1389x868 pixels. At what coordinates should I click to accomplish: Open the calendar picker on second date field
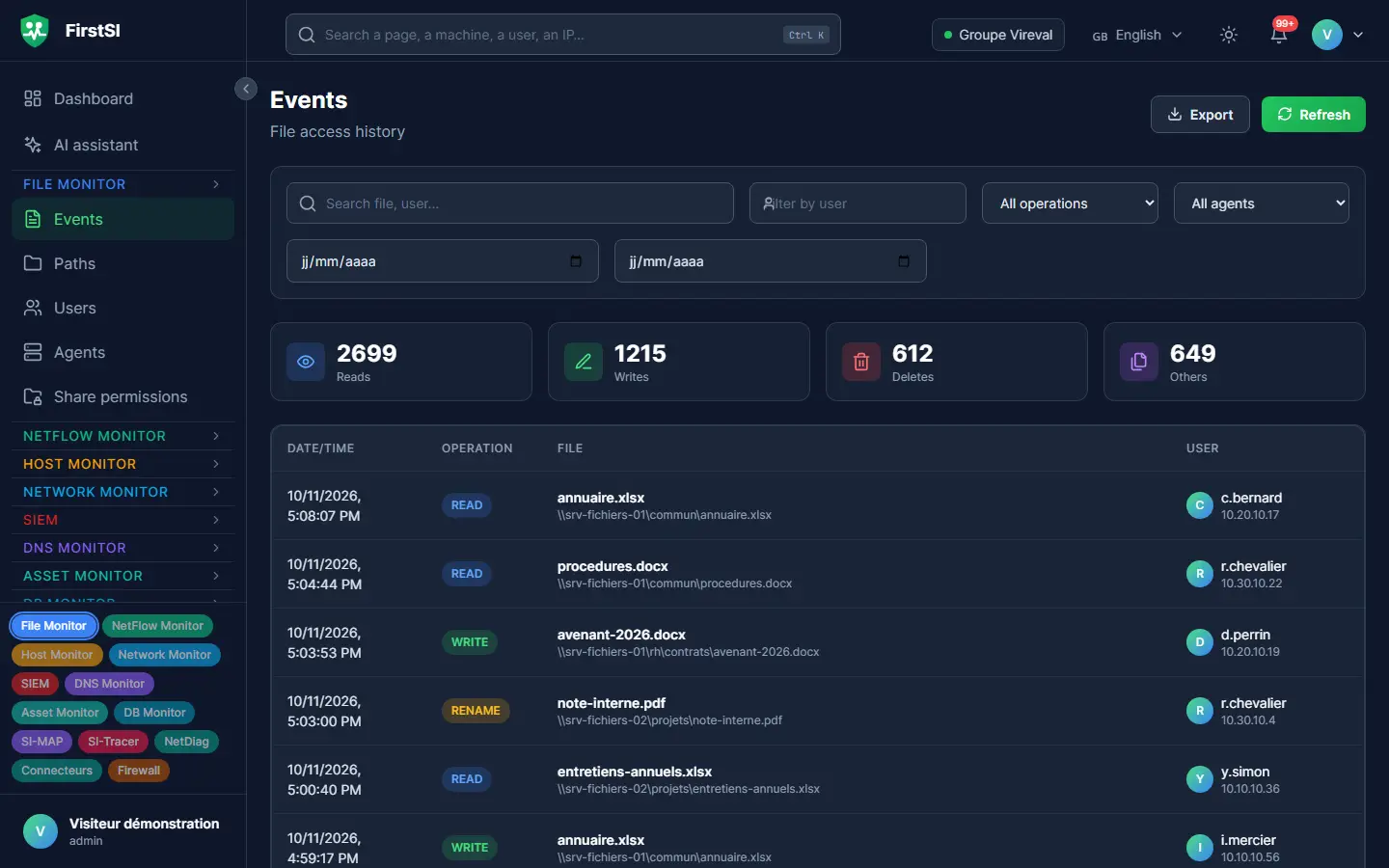[904, 261]
